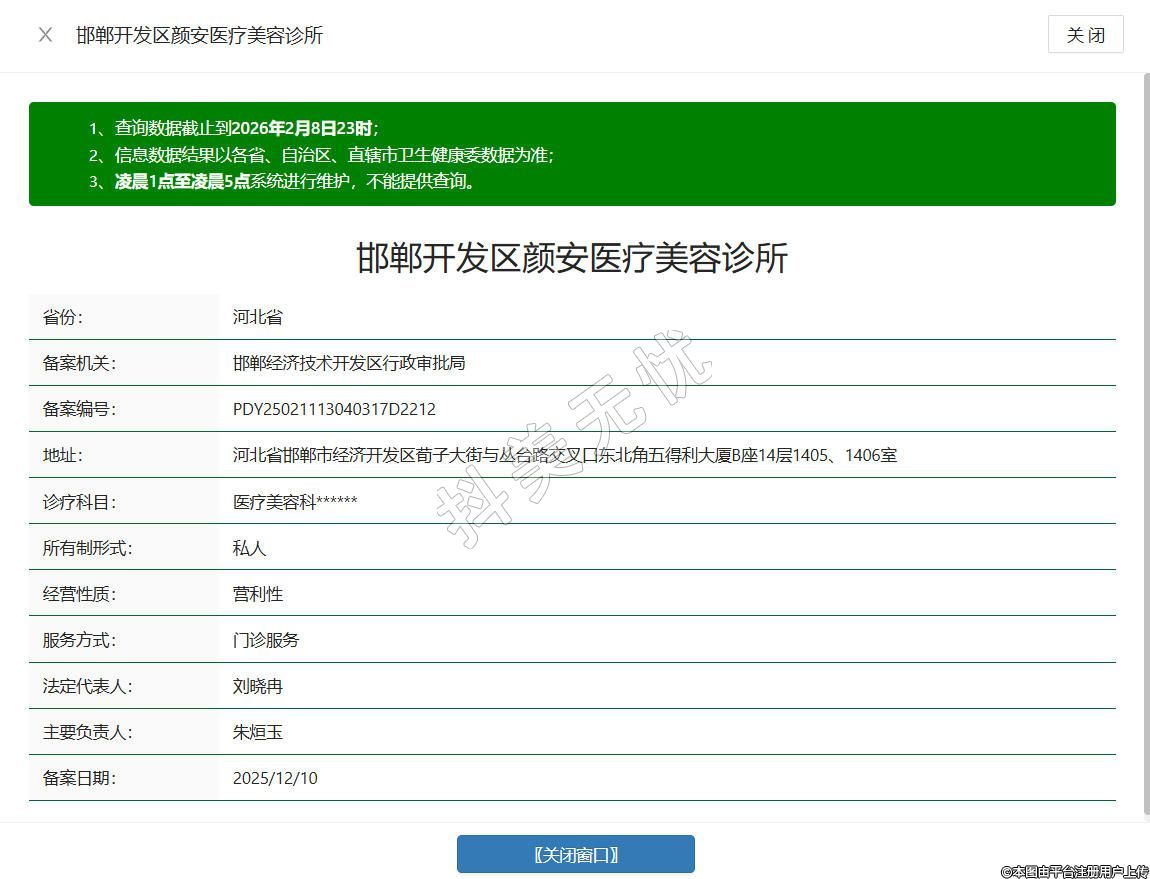Click the 备案编号 PDY25021113040317D2212 value
Screen dimensions: 1150x879
tap(334, 409)
